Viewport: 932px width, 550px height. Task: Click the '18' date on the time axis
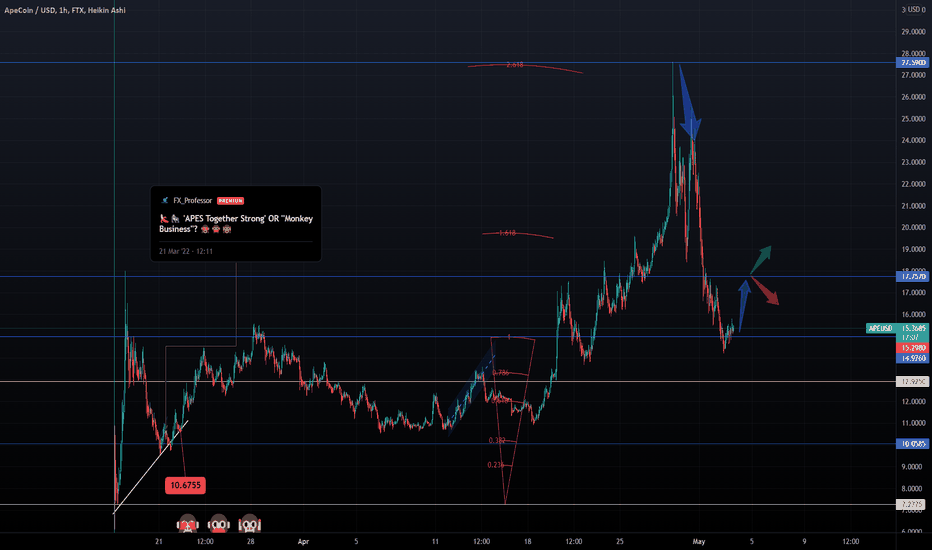pos(528,542)
